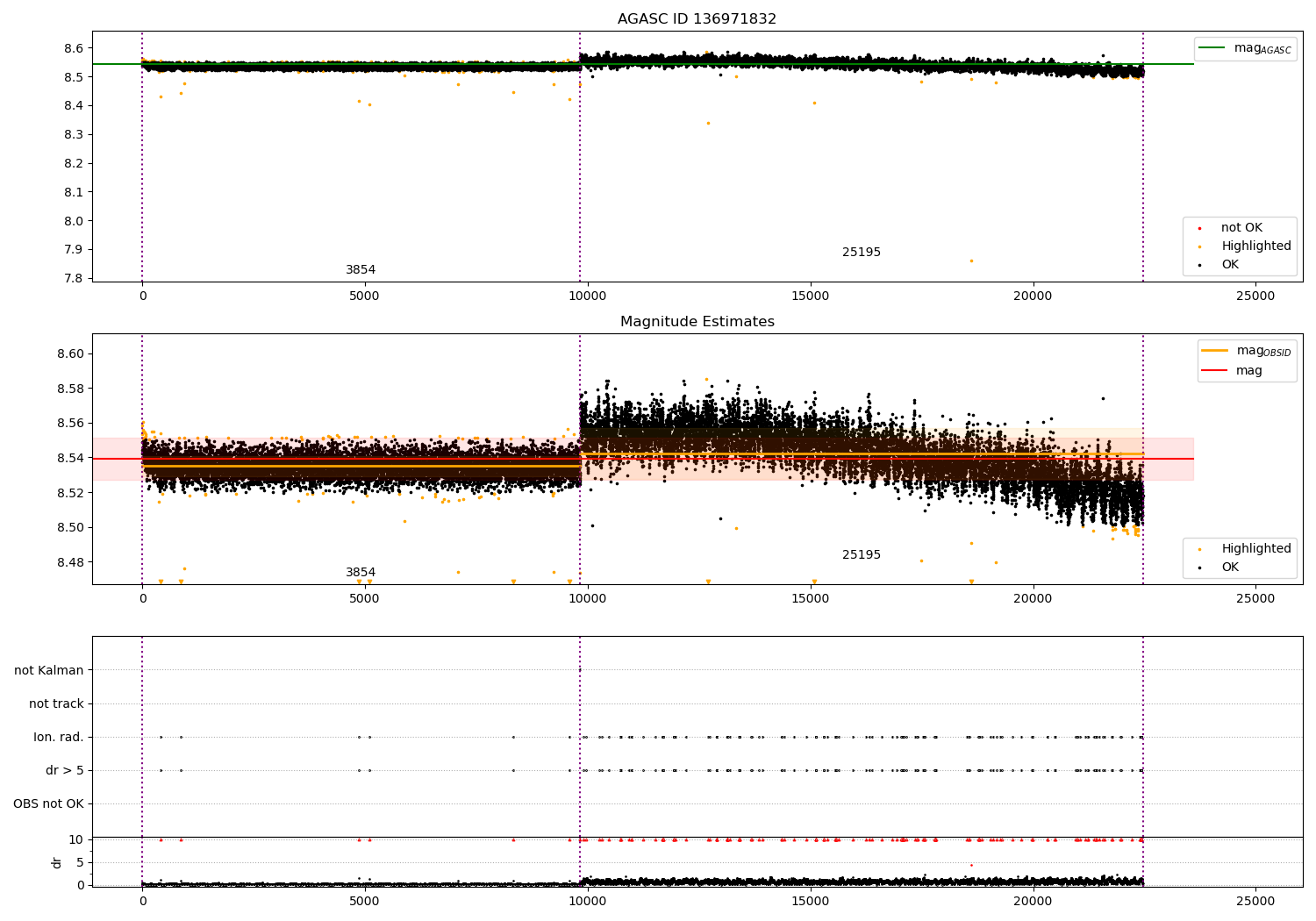Click the 20000 x-axis tick in bottom plot
The width and height of the screenshot is (1316, 921).
point(1033,901)
